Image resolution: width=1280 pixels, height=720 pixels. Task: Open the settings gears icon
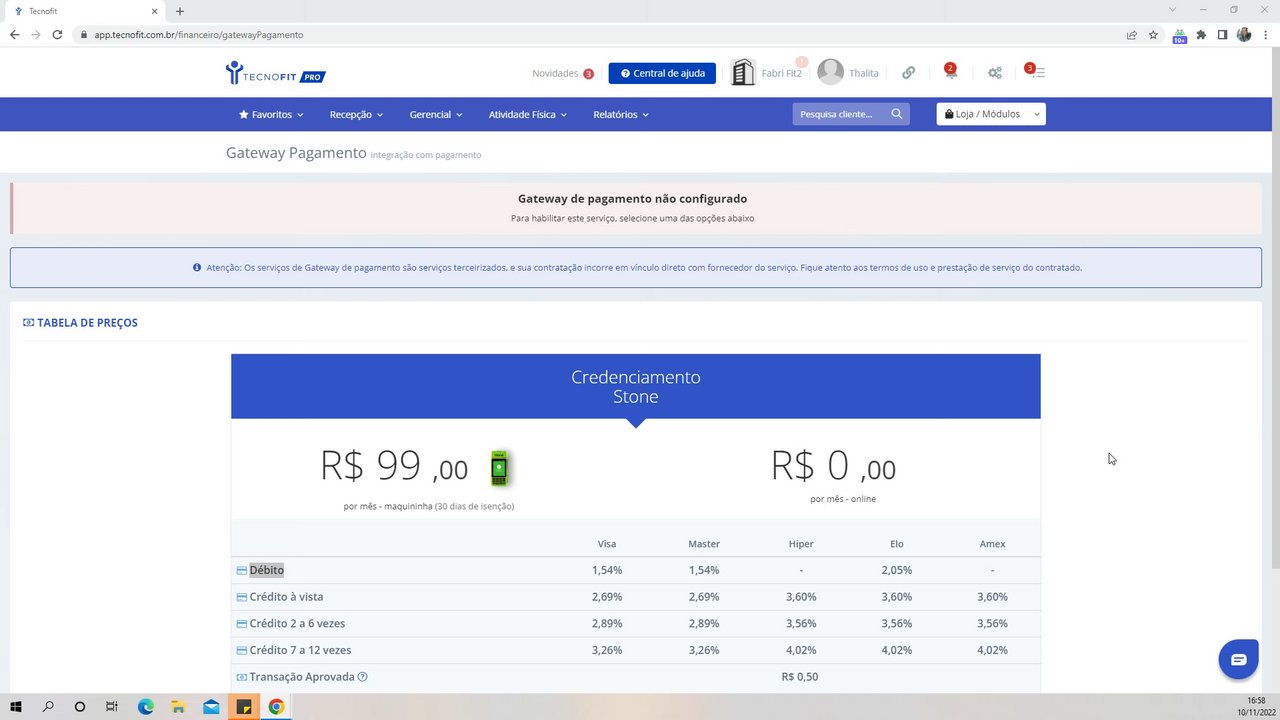pos(995,73)
